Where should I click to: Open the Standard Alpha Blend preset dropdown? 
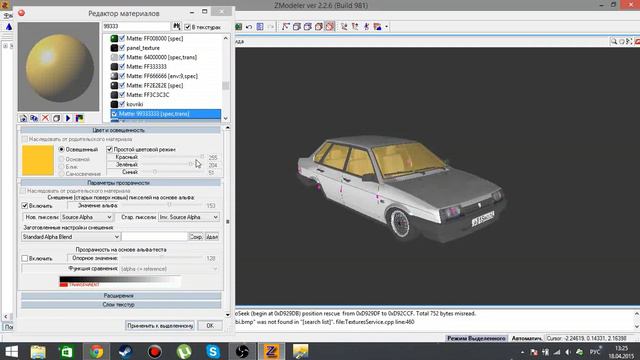[x=71, y=237]
